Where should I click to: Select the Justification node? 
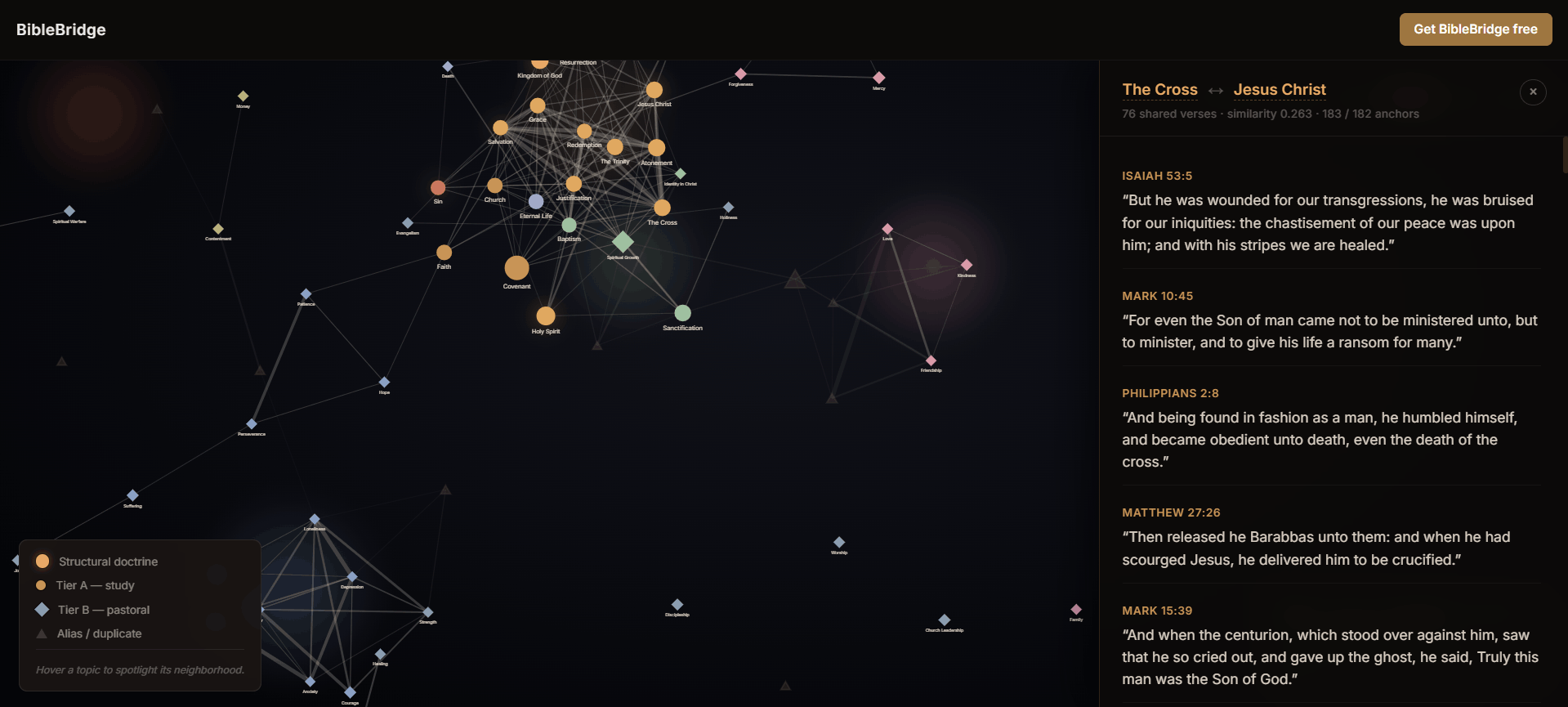(574, 184)
